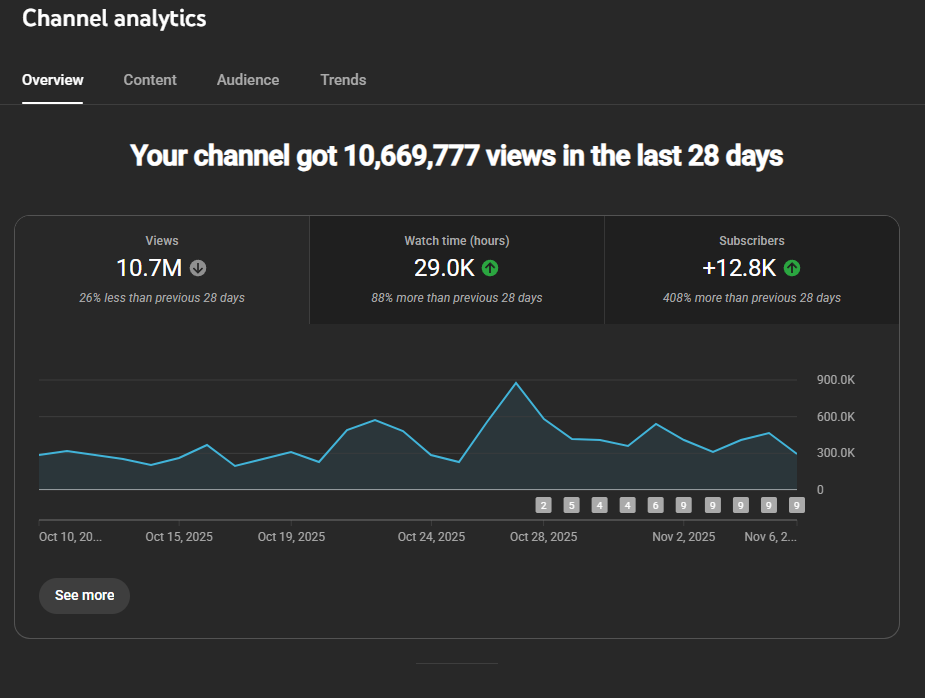Click the +12.8K subscribers value

coord(739,268)
